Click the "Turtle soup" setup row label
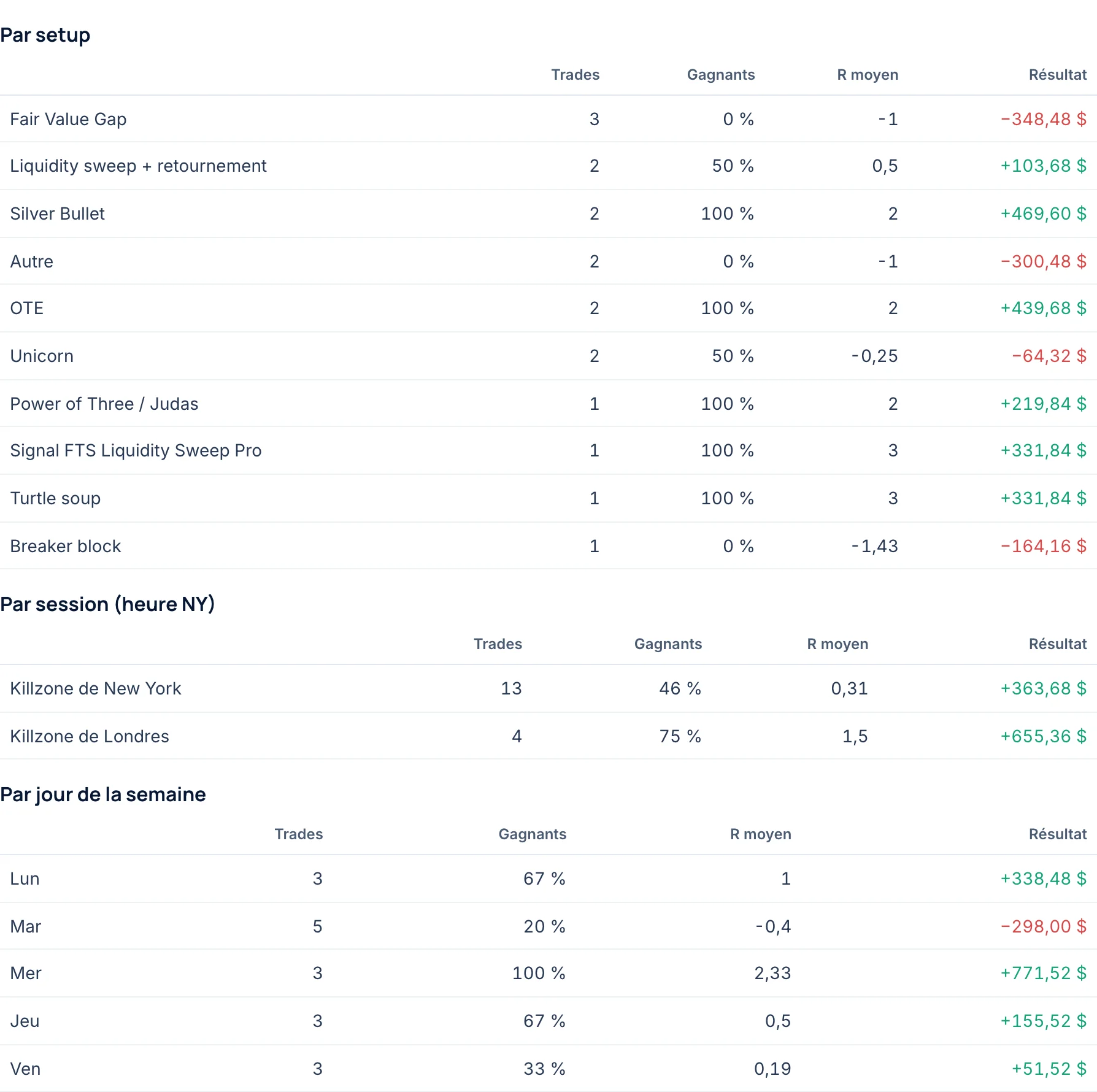The height and width of the screenshot is (1092, 1097). (55, 498)
